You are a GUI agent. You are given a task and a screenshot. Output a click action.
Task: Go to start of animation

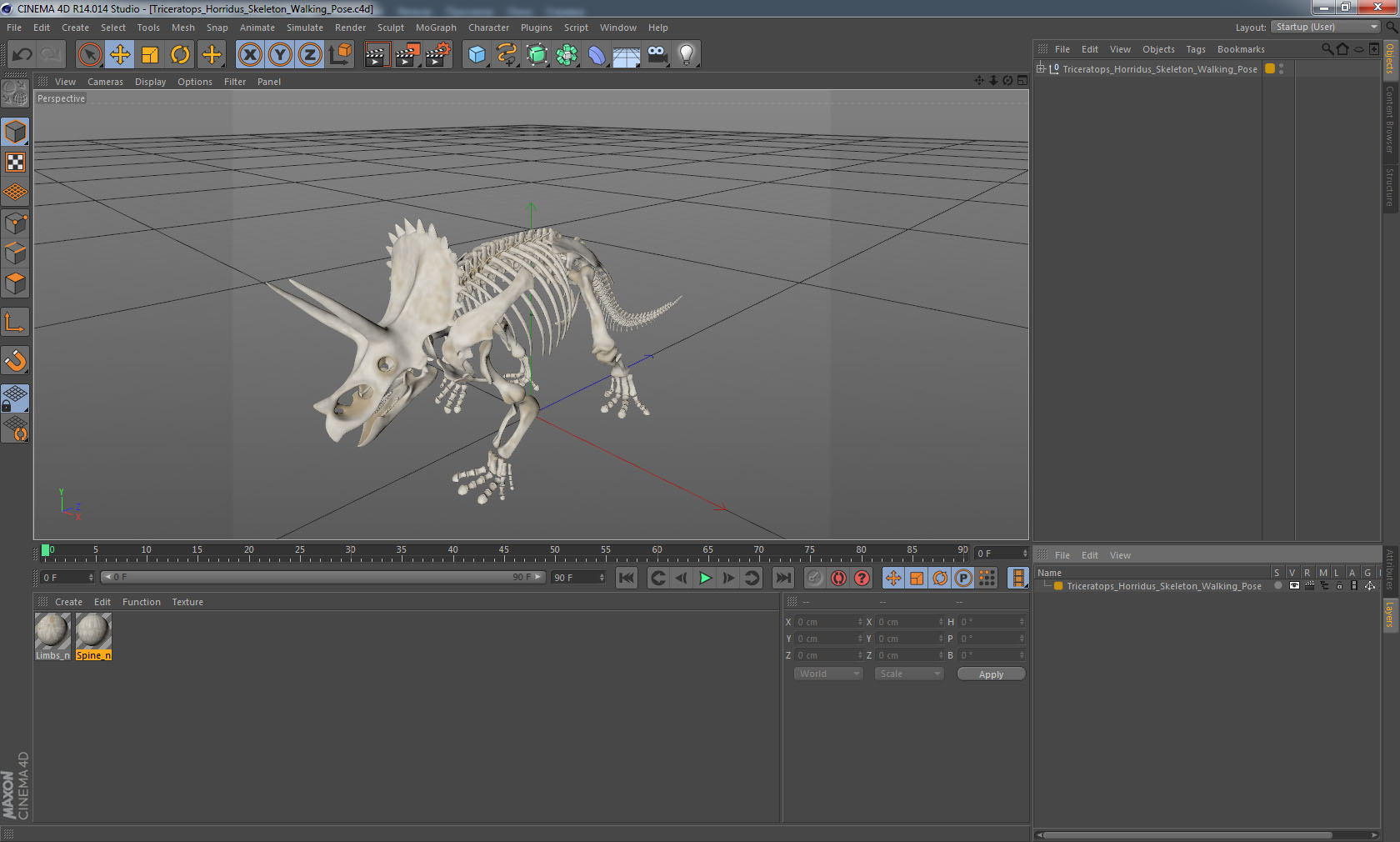click(x=627, y=578)
